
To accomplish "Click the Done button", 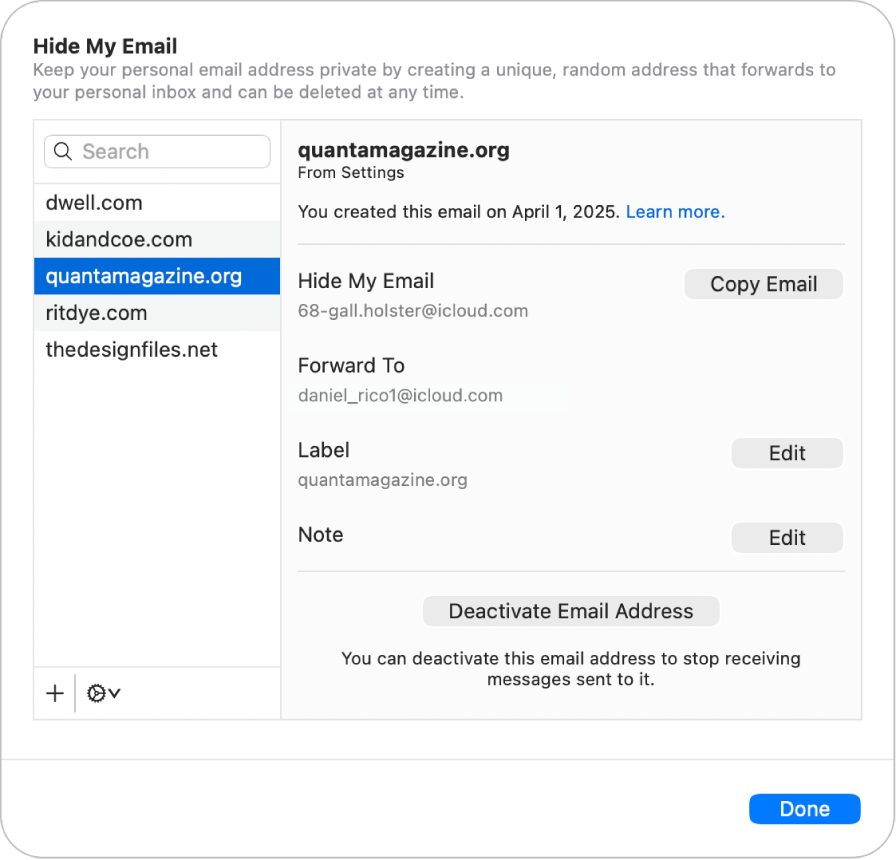I will pos(804,809).
